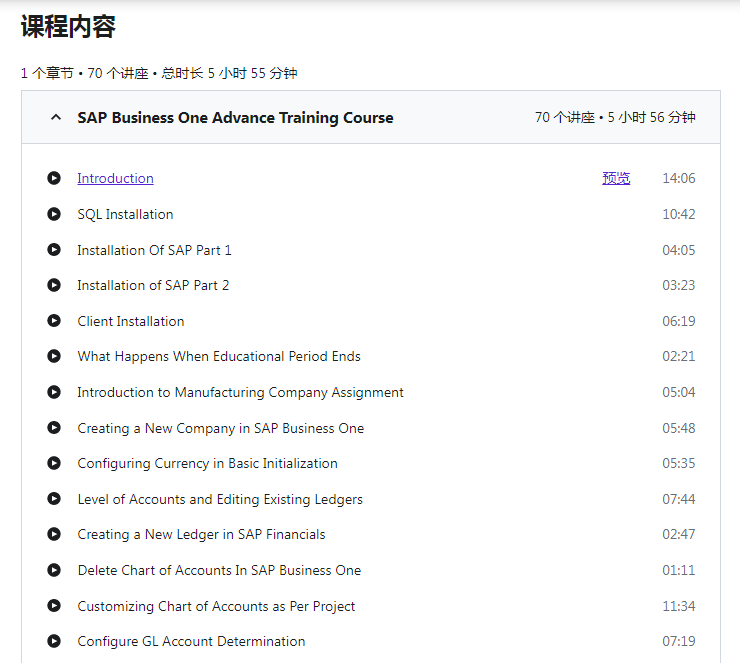Click the course summary line above the section
This screenshot has width=740, height=663.
click(x=159, y=73)
